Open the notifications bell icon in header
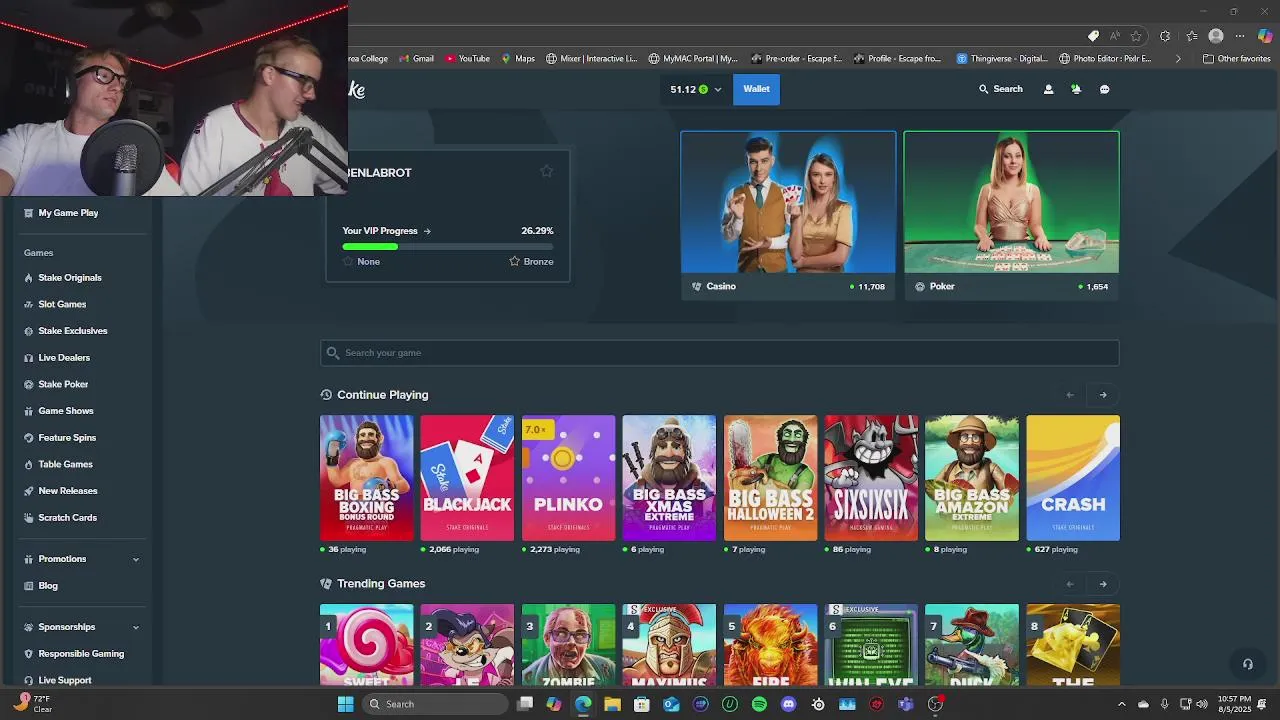1280x720 pixels. click(1076, 89)
